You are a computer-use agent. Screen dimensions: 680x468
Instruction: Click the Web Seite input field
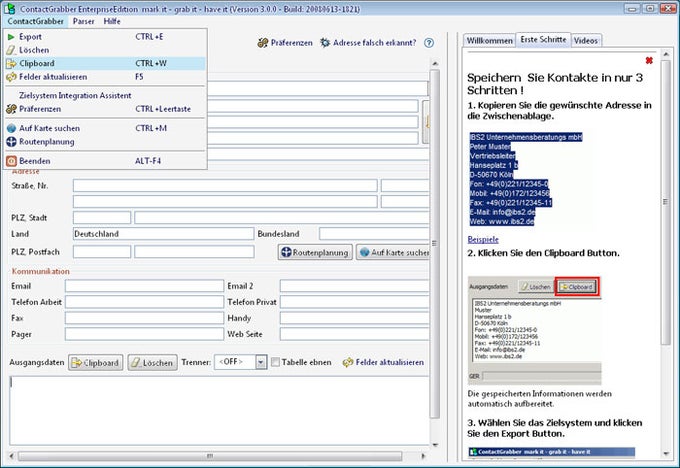[x=355, y=334]
